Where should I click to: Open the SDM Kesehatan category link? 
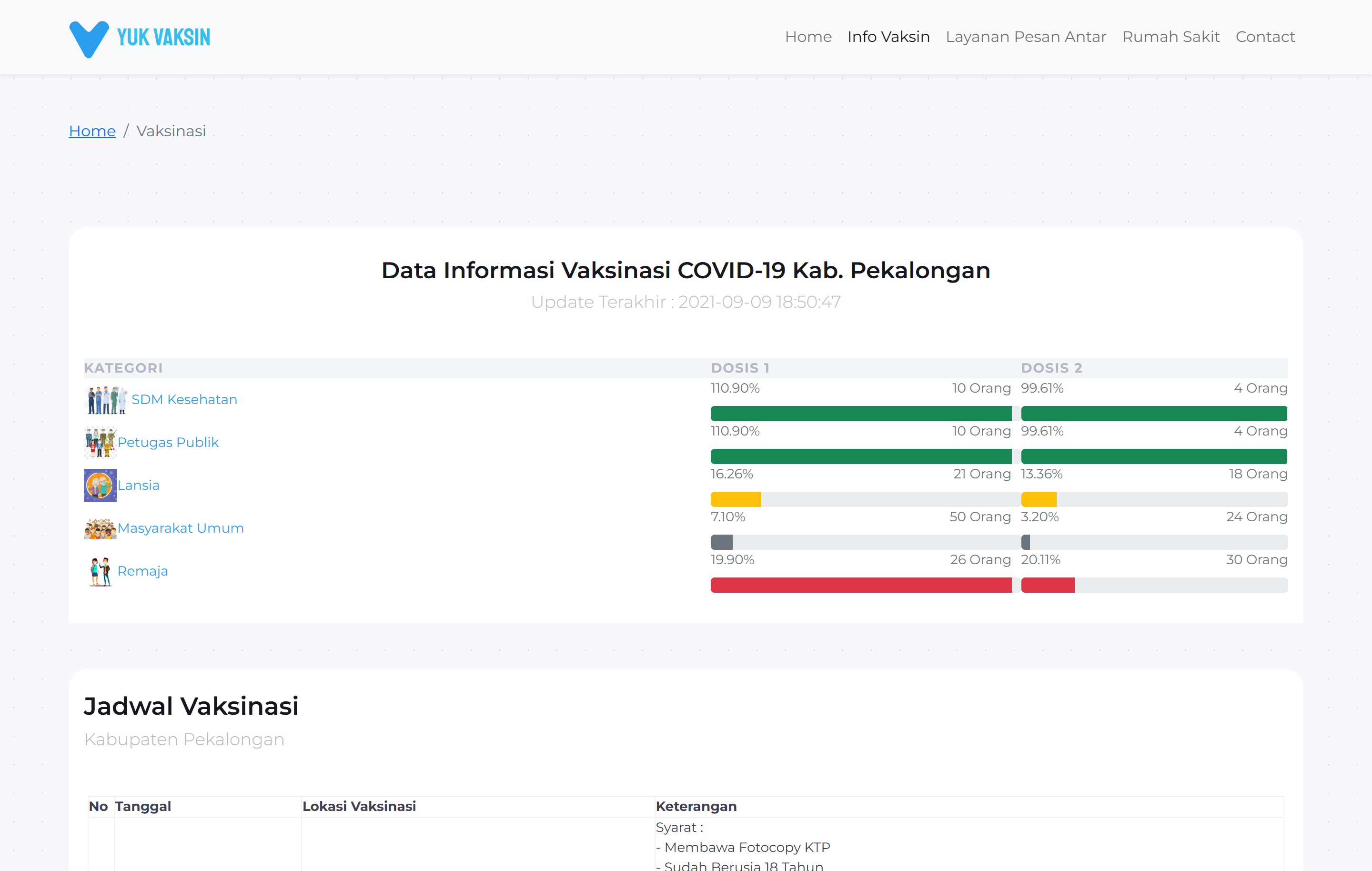[184, 400]
